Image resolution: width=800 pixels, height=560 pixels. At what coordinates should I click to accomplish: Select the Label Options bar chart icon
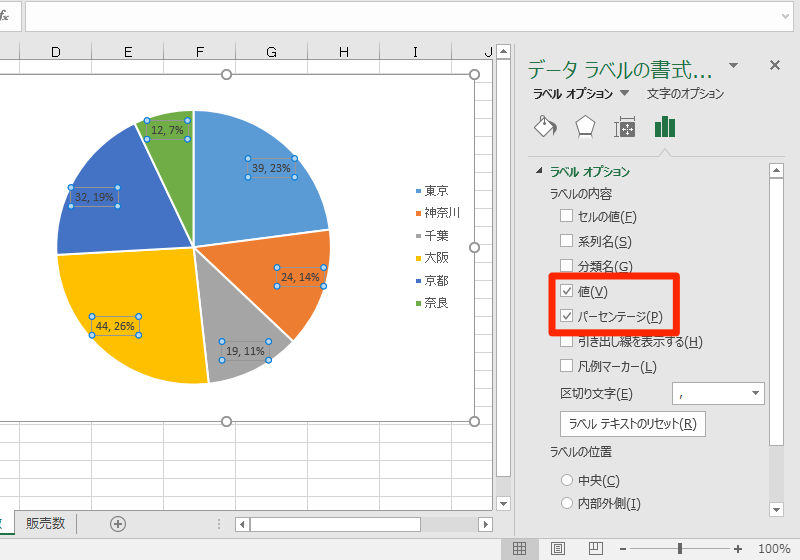[665, 126]
